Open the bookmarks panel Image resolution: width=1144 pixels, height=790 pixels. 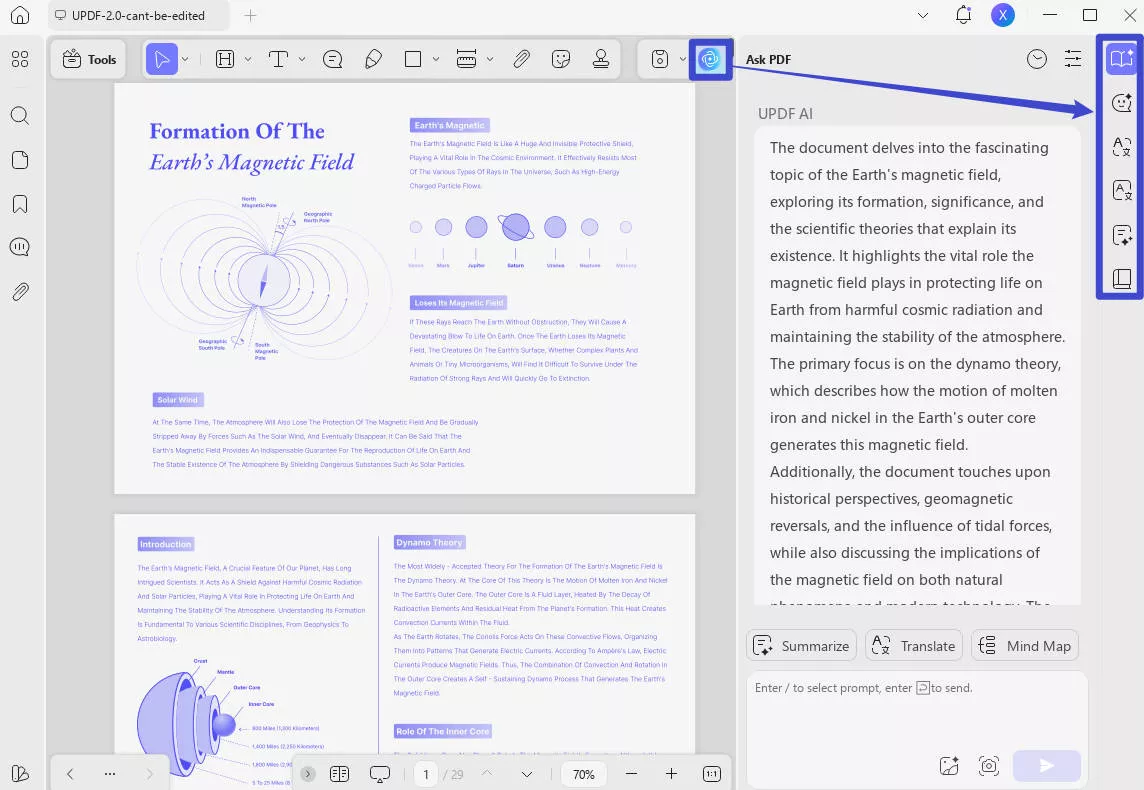(x=20, y=204)
